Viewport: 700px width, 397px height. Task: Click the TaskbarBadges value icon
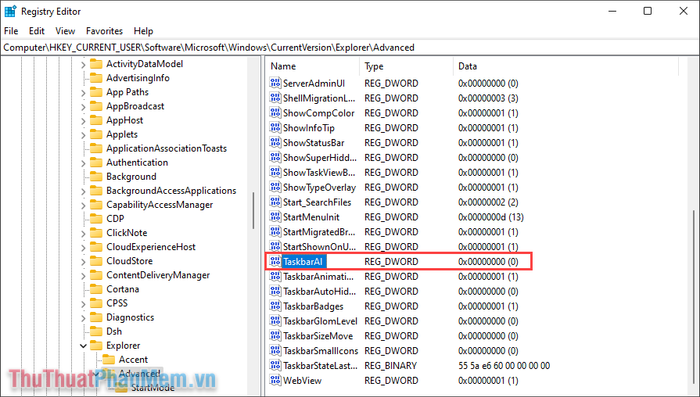tap(275, 306)
